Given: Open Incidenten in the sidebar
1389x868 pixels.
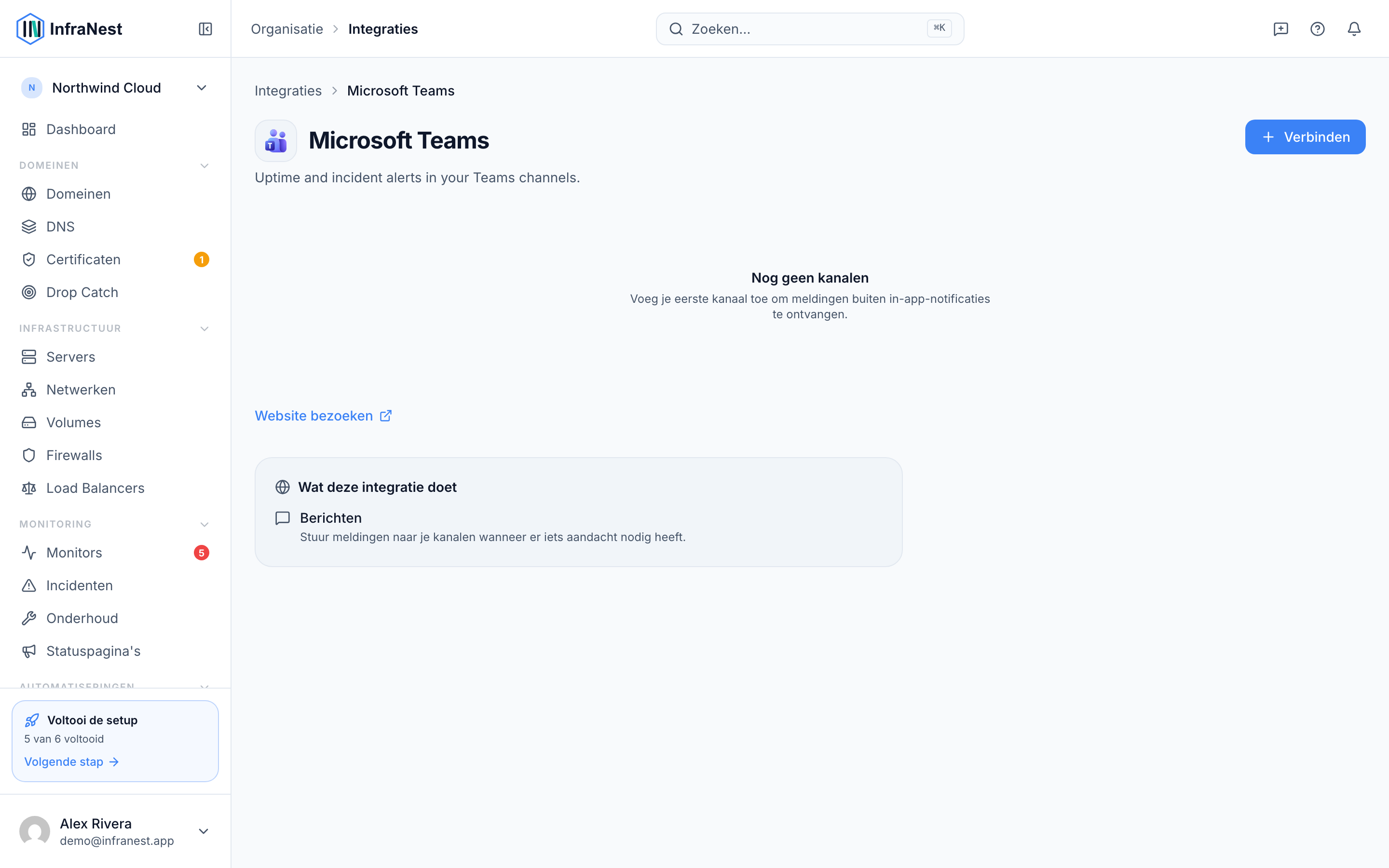Looking at the screenshot, I should (115, 585).
